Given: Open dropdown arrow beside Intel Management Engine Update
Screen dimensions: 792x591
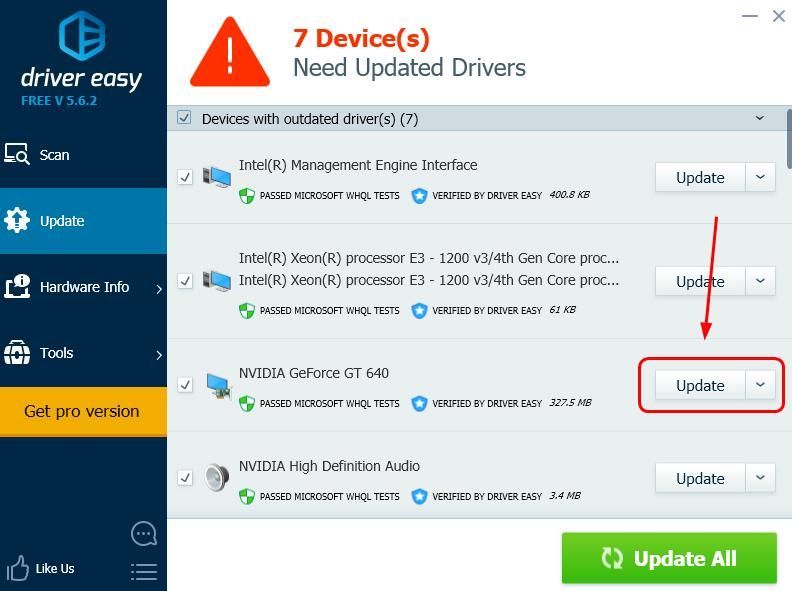Looking at the screenshot, I should (x=760, y=177).
